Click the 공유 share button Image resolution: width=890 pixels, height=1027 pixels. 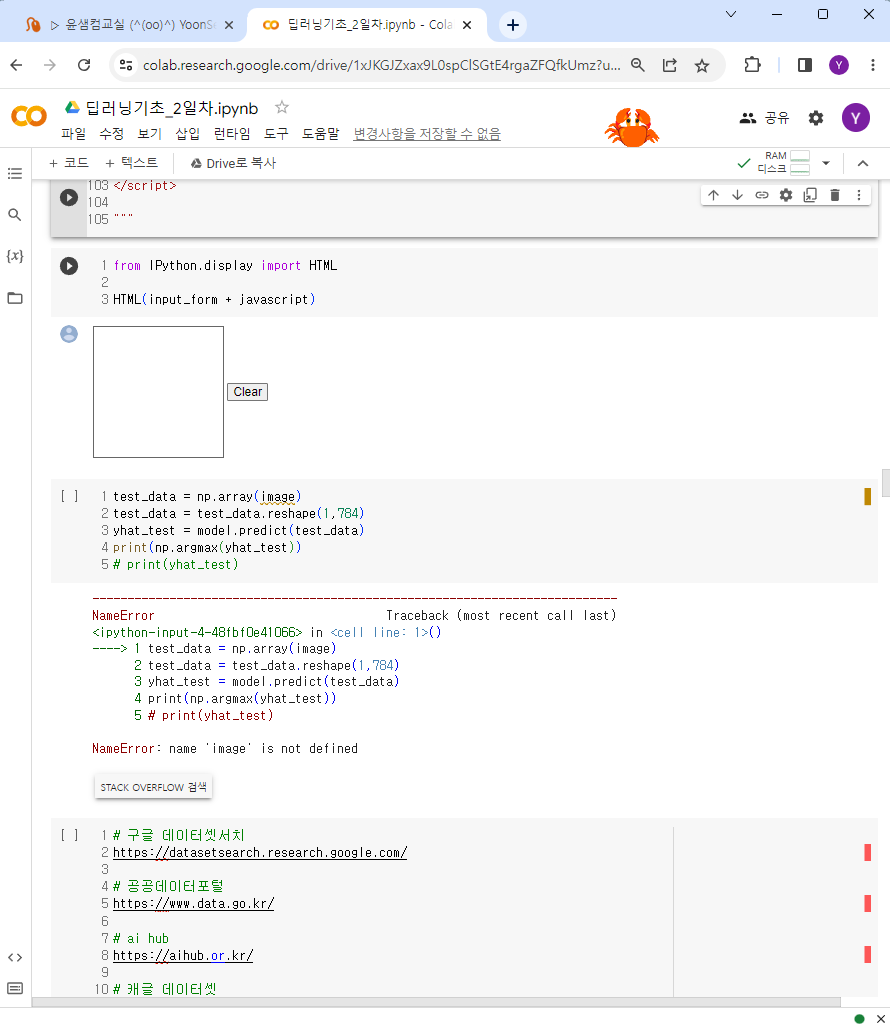764,118
